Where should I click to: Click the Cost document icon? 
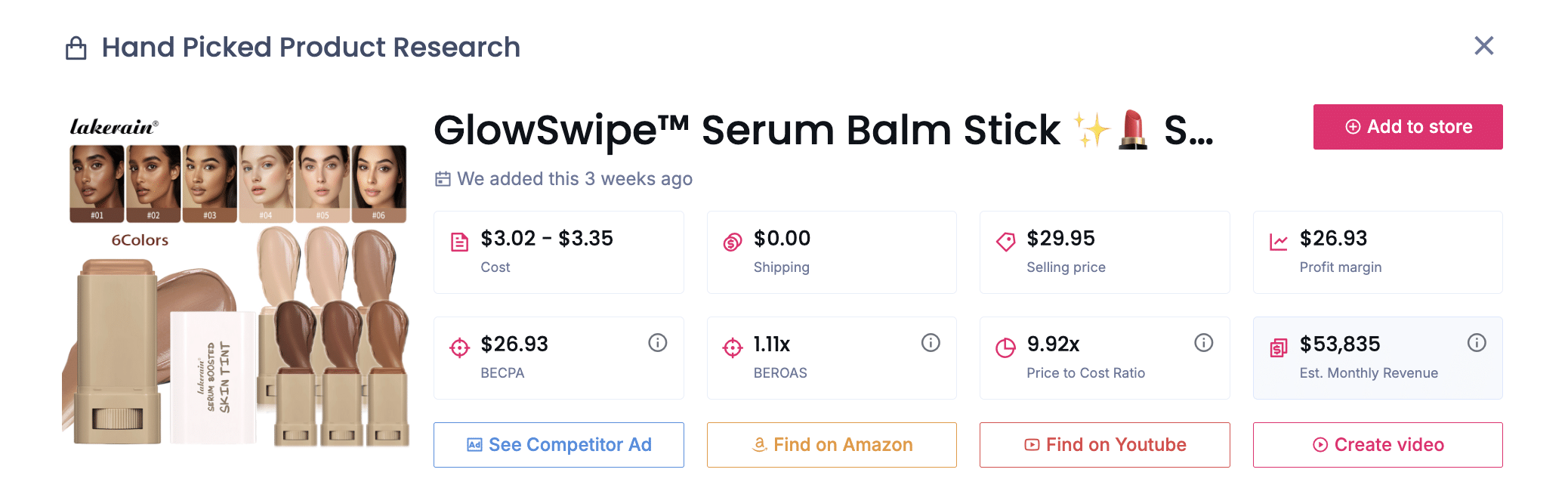click(459, 242)
